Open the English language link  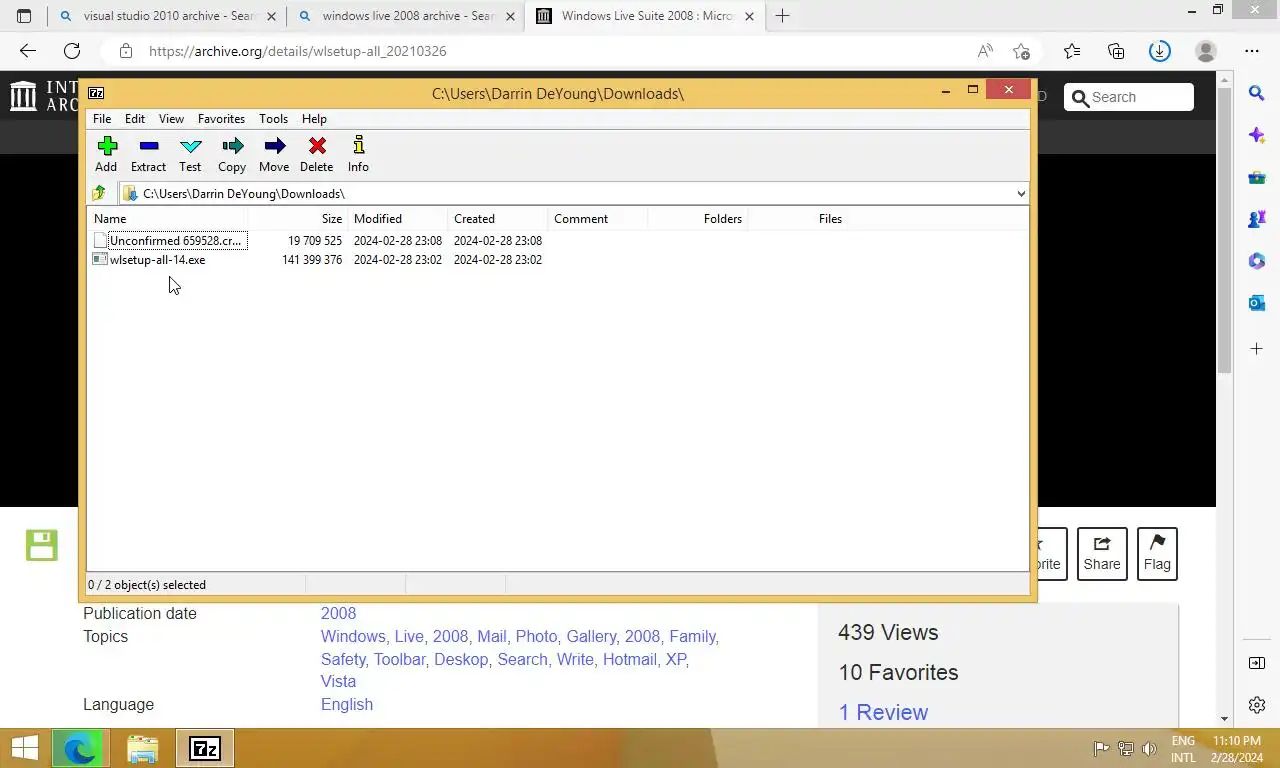coord(347,704)
